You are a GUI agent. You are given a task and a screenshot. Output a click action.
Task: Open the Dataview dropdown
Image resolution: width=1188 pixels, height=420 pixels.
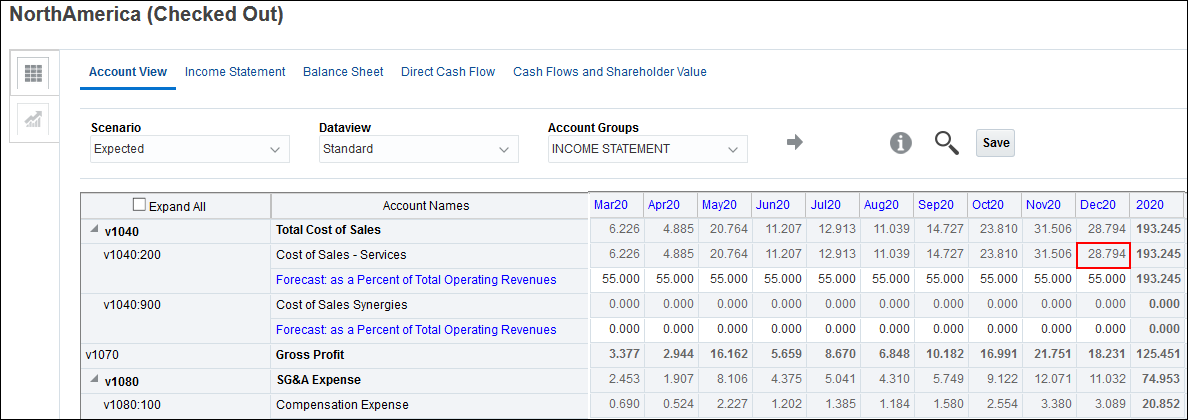tap(418, 149)
